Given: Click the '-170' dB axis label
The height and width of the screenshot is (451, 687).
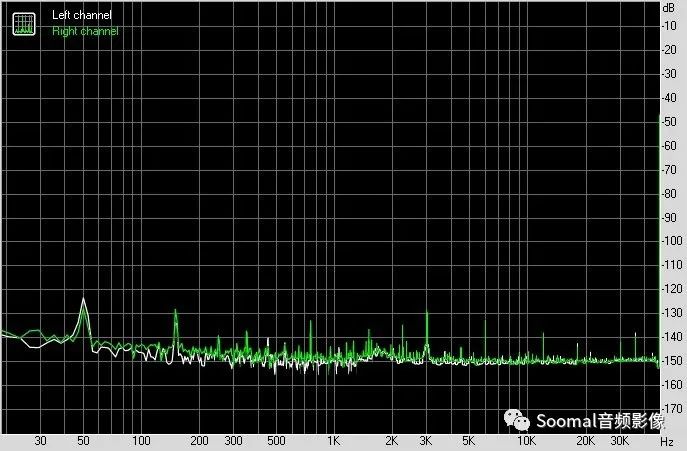Looking at the screenshot, I should 672,408.
